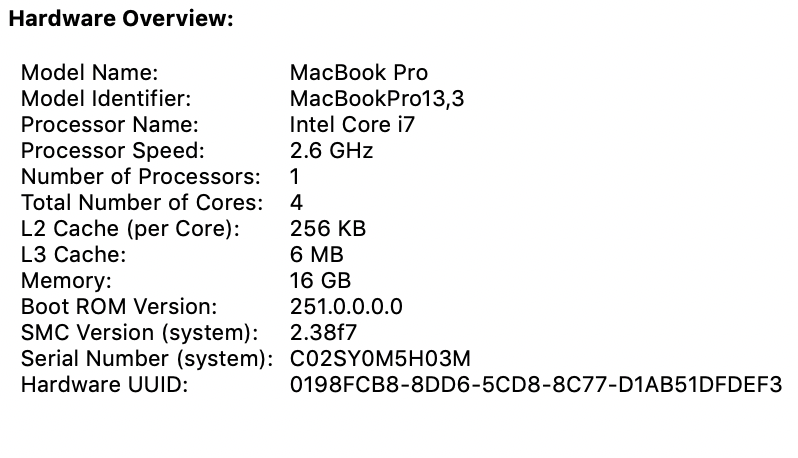
Task: Click the Processor Speed label
Action: [112, 151]
